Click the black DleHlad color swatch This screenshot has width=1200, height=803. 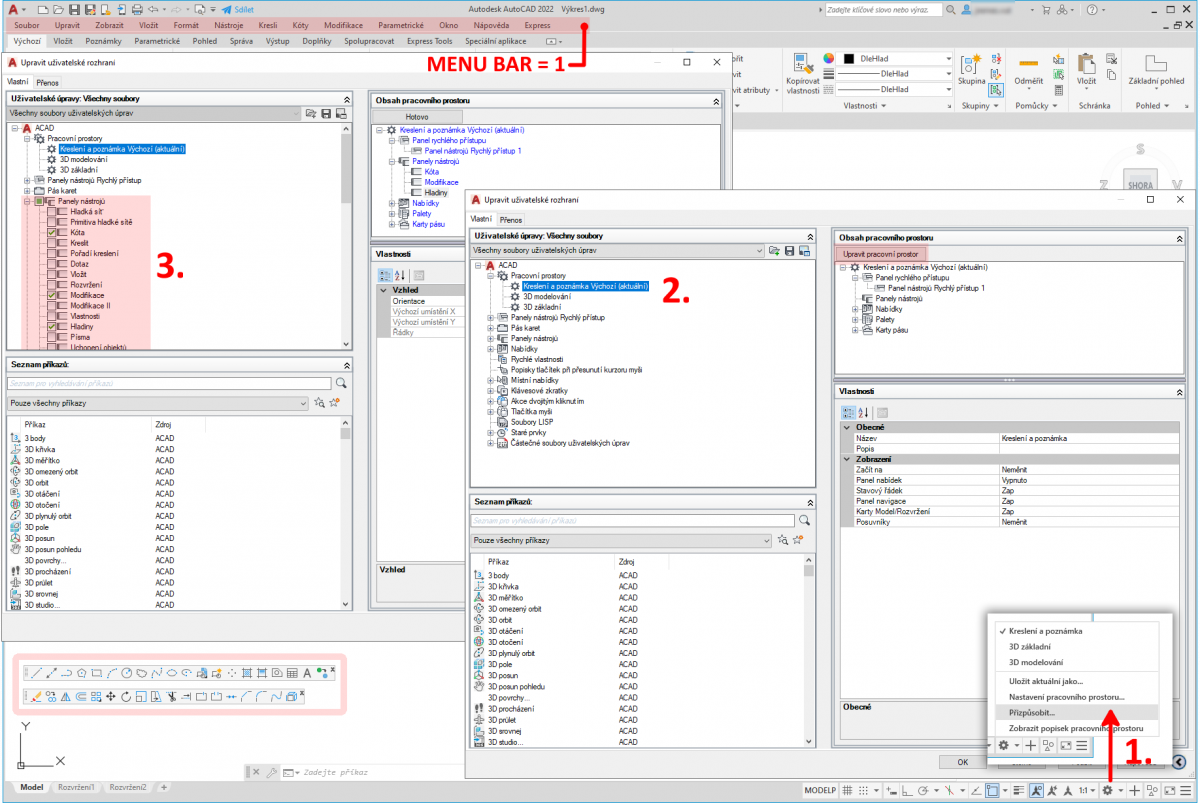849,59
